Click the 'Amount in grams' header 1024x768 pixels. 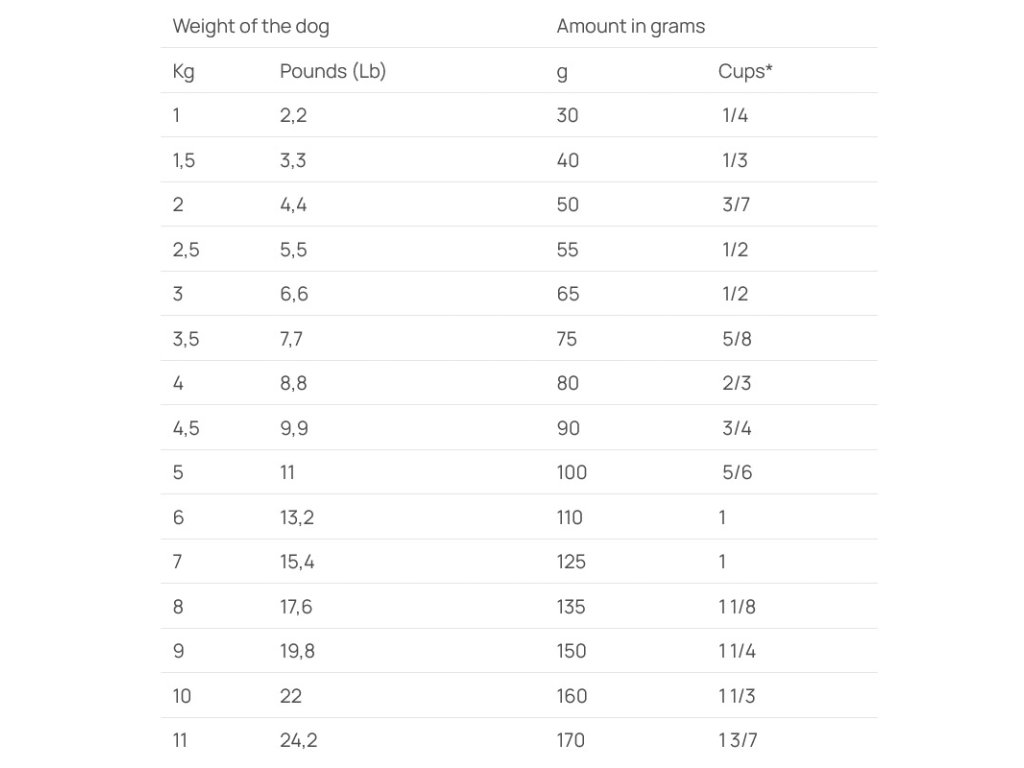tap(630, 26)
